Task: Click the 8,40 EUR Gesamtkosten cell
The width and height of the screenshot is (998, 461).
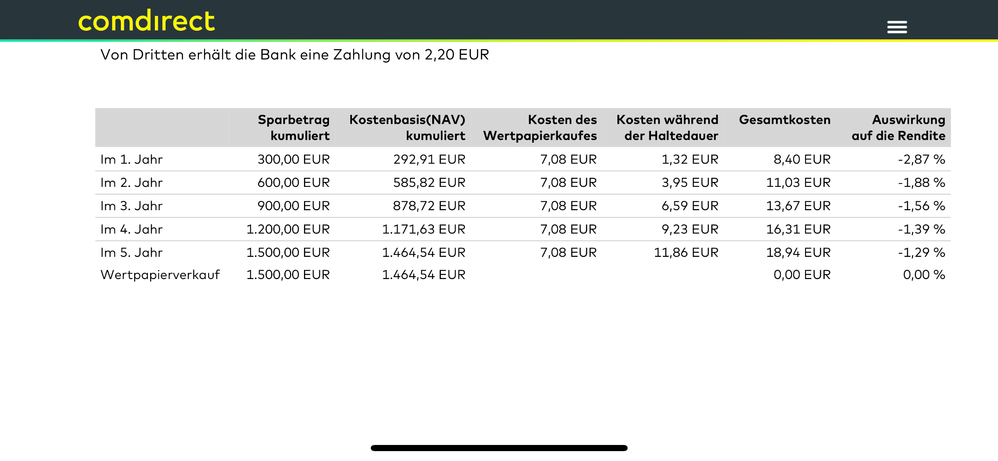Action: 802,159
